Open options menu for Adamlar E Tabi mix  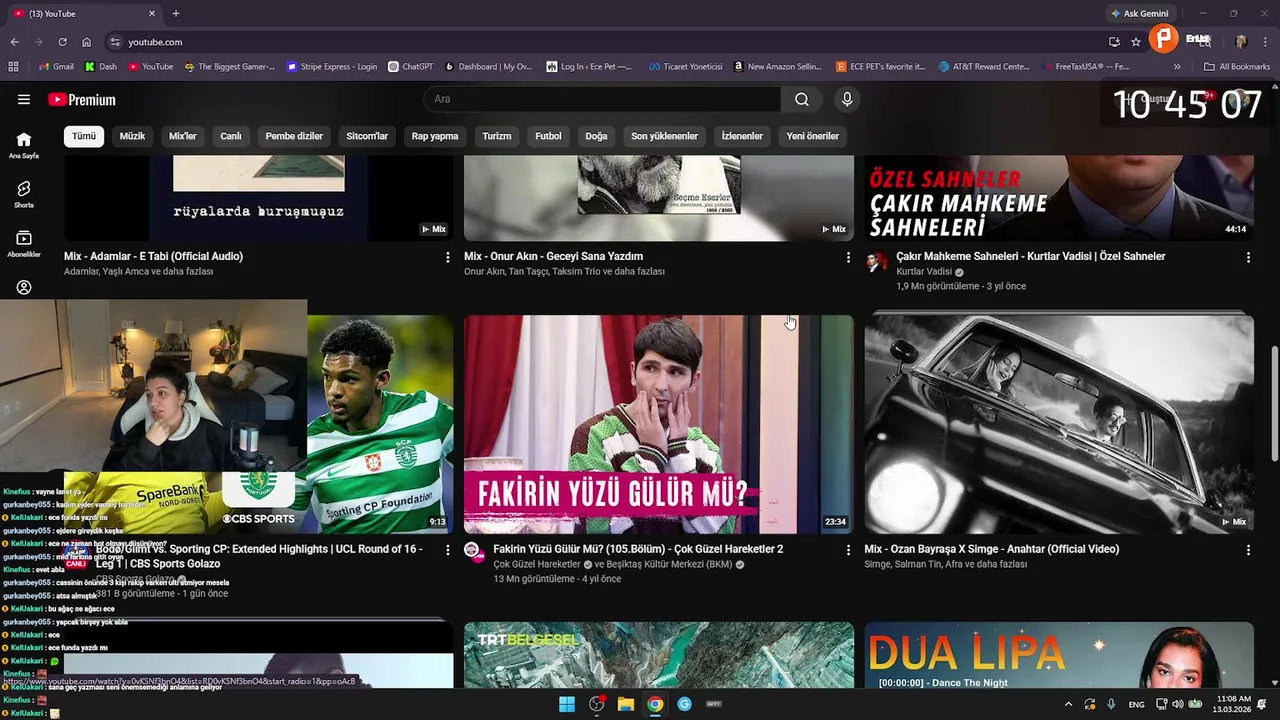[x=447, y=257]
